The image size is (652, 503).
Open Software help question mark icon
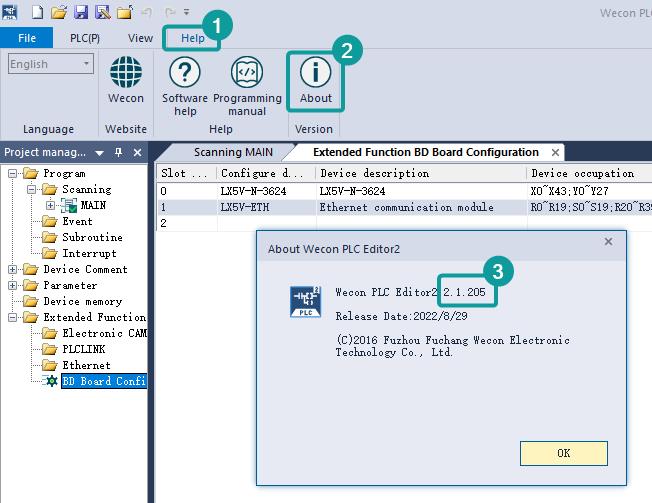click(x=185, y=75)
